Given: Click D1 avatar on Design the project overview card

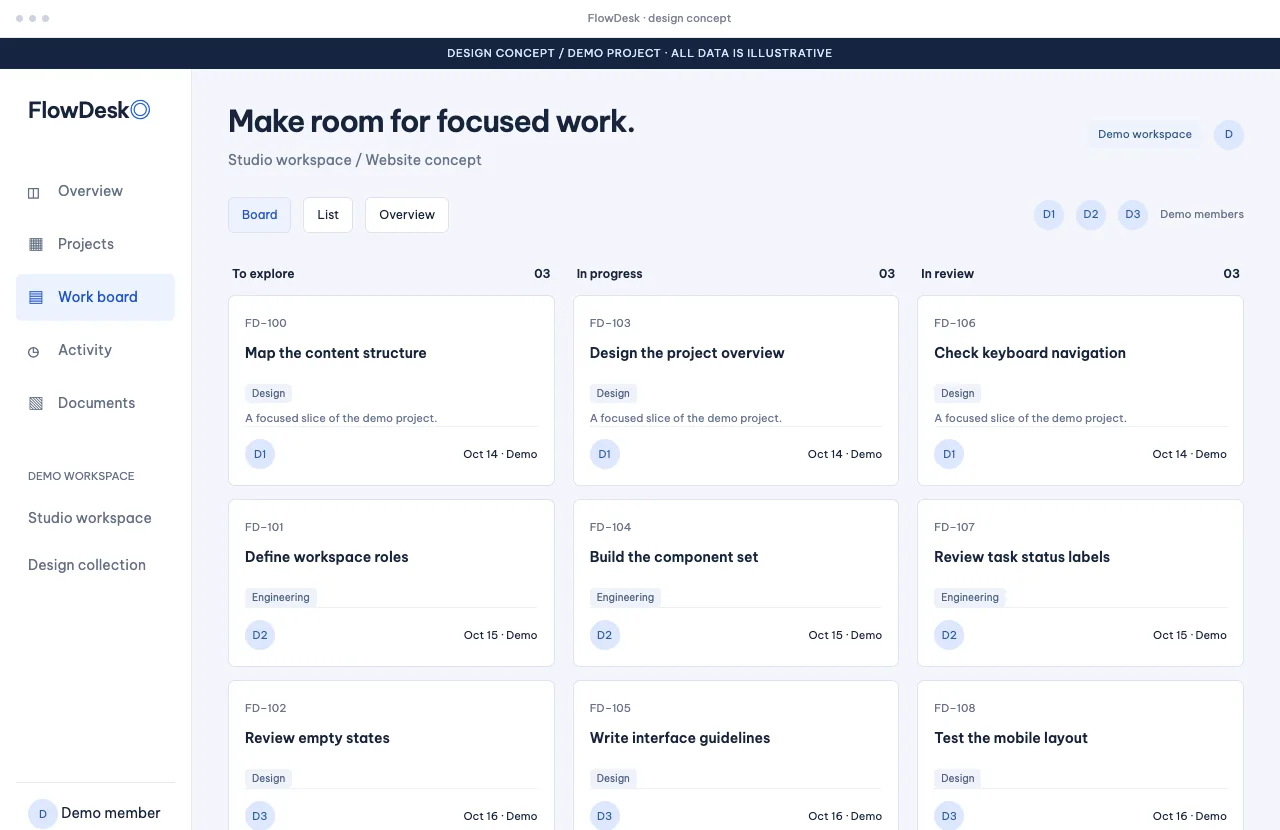Looking at the screenshot, I should [x=605, y=454].
